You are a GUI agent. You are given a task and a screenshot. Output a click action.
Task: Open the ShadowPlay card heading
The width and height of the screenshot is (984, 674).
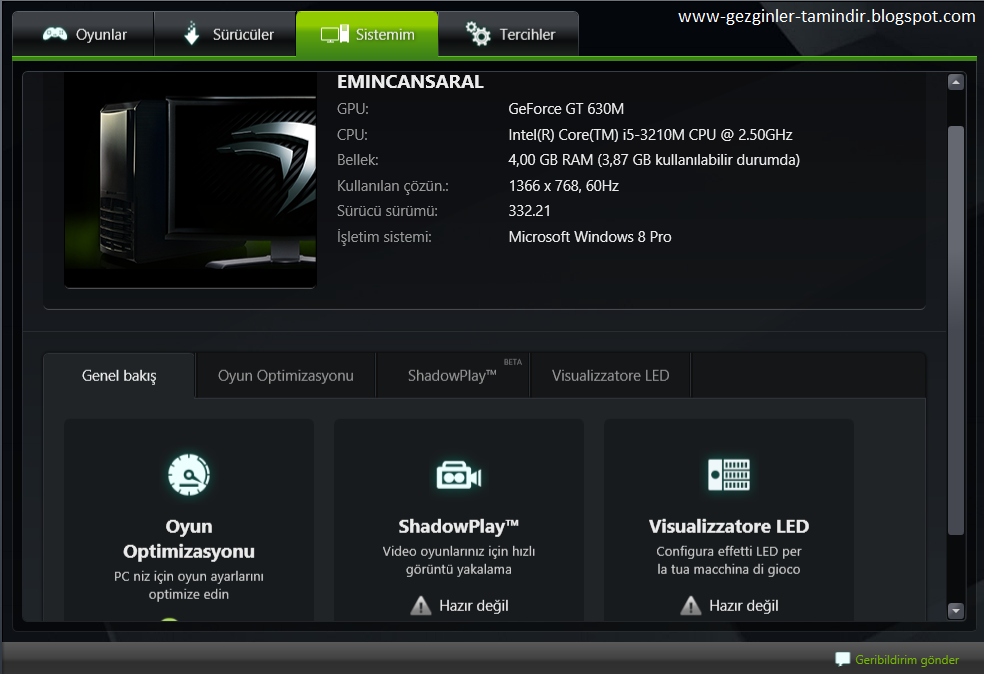click(x=459, y=526)
